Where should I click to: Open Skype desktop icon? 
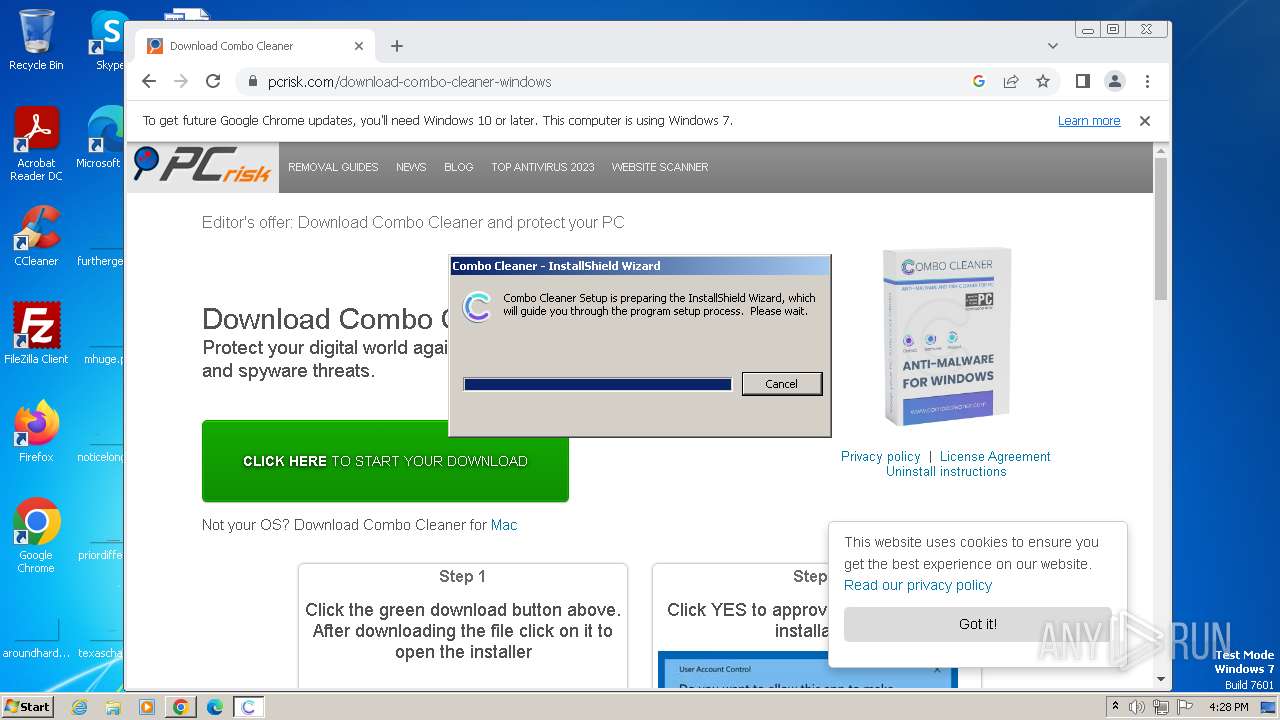pos(109,40)
